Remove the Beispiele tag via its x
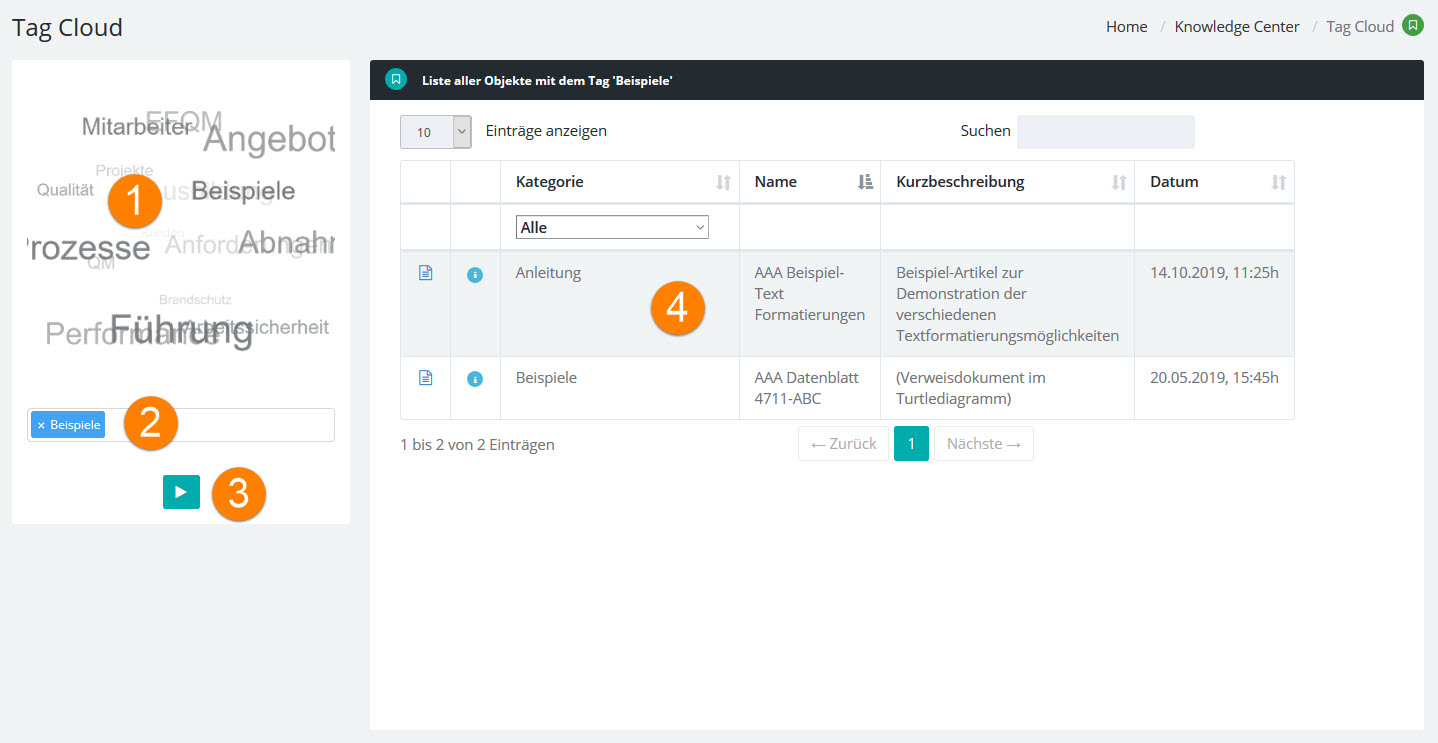This screenshot has width=1438, height=743. coord(41,425)
